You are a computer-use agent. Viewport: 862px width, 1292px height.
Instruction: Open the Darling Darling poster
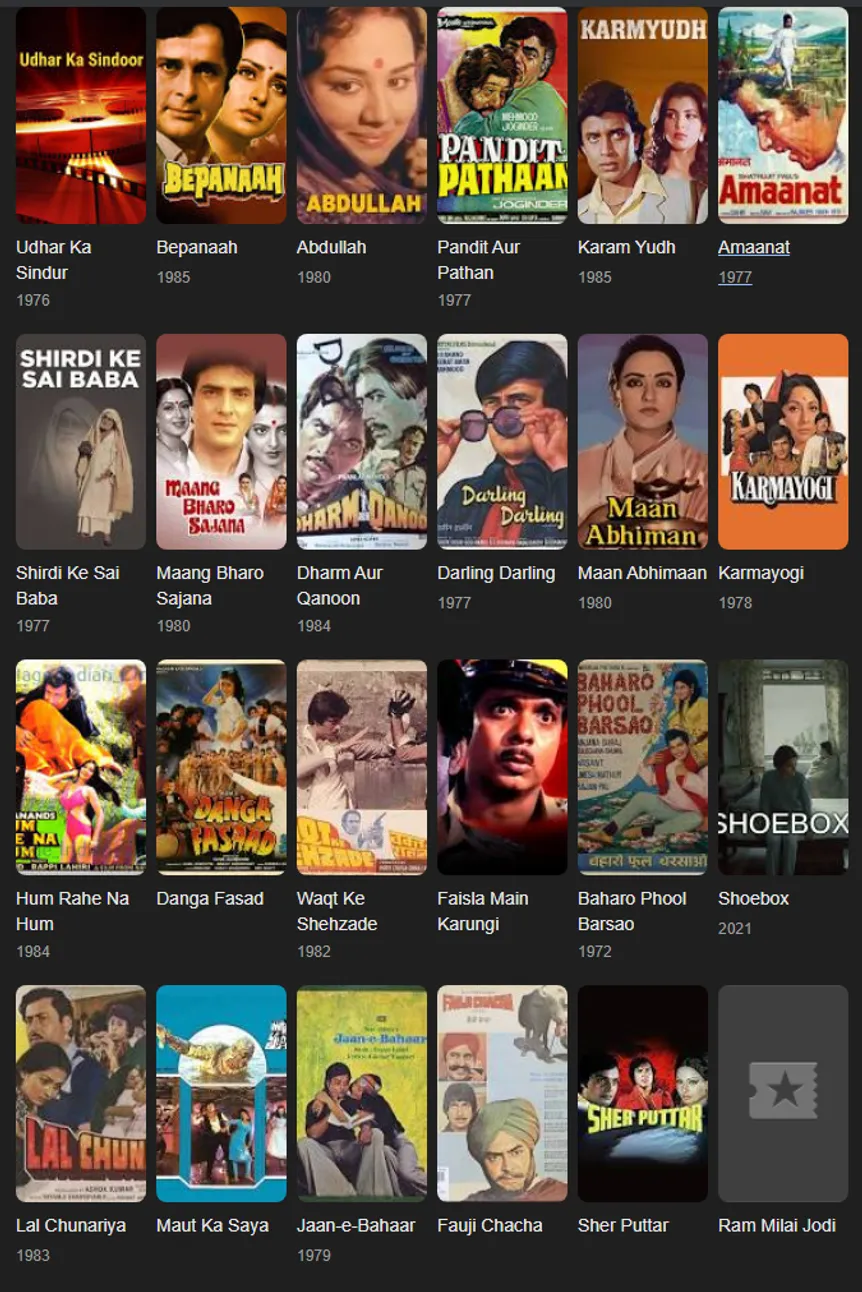tap(502, 441)
